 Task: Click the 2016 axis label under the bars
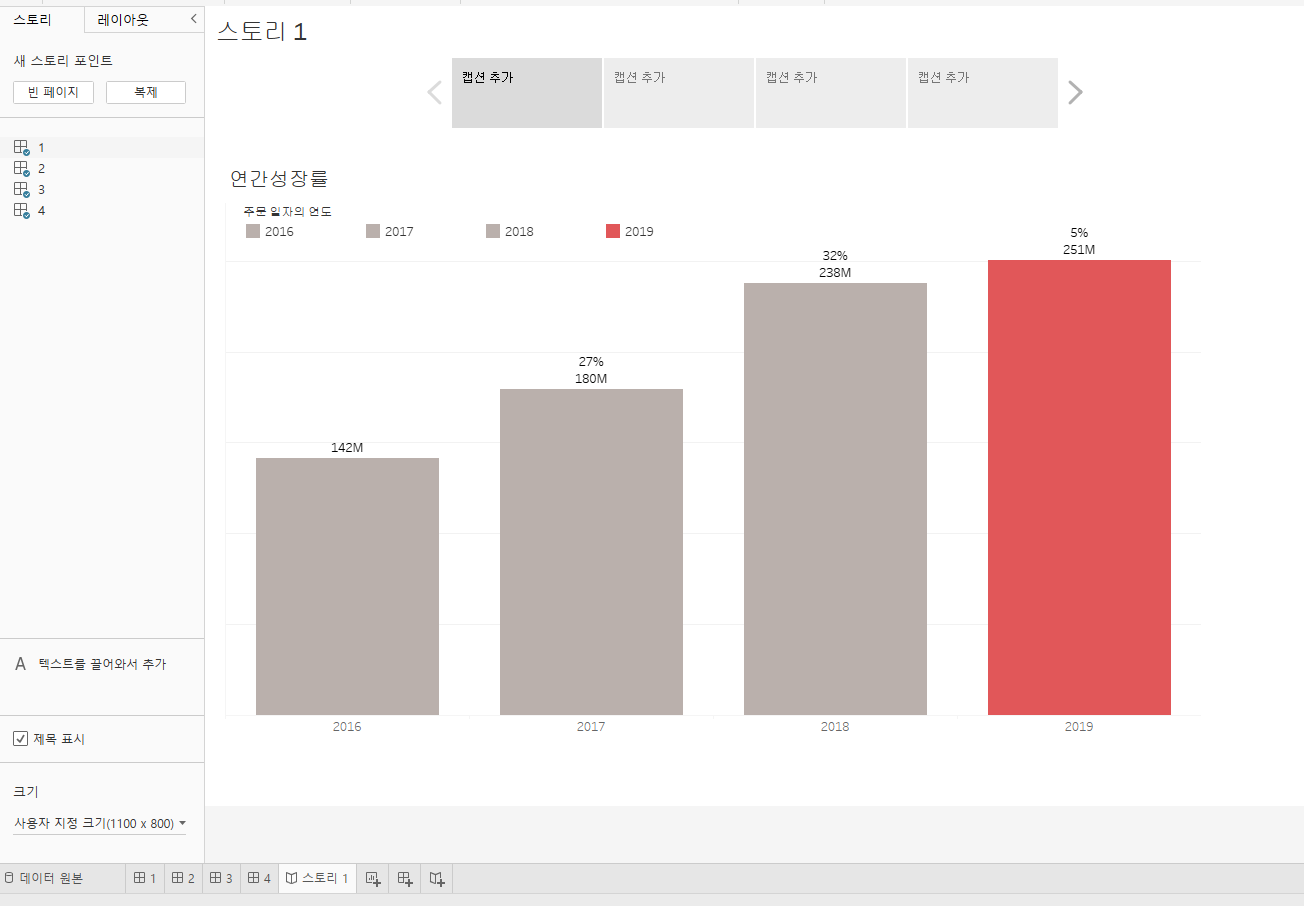[347, 727]
